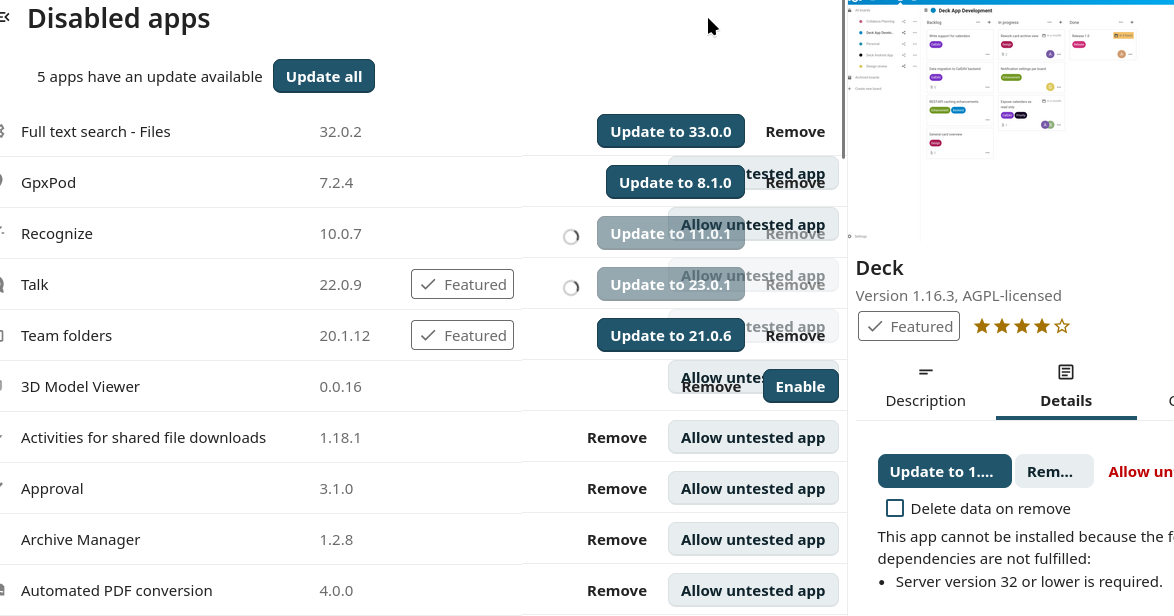Viewport: 1174px width, 616px height.
Task: Switch to the Description tab
Action: (925, 400)
